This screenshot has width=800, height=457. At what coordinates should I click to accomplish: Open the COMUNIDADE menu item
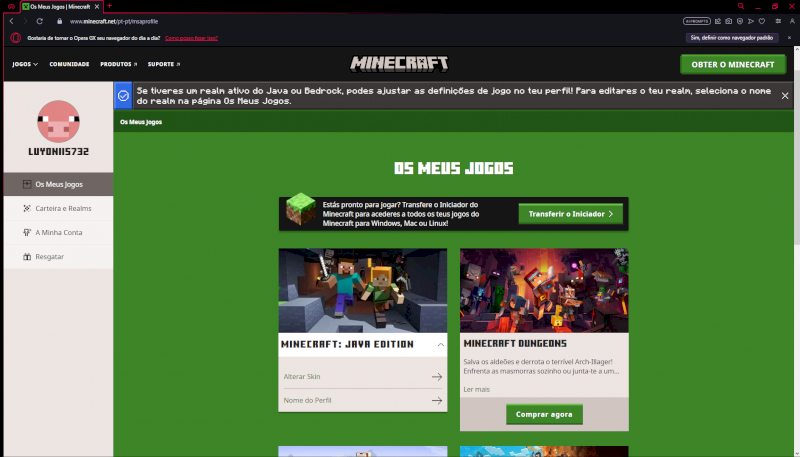(x=69, y=64)
